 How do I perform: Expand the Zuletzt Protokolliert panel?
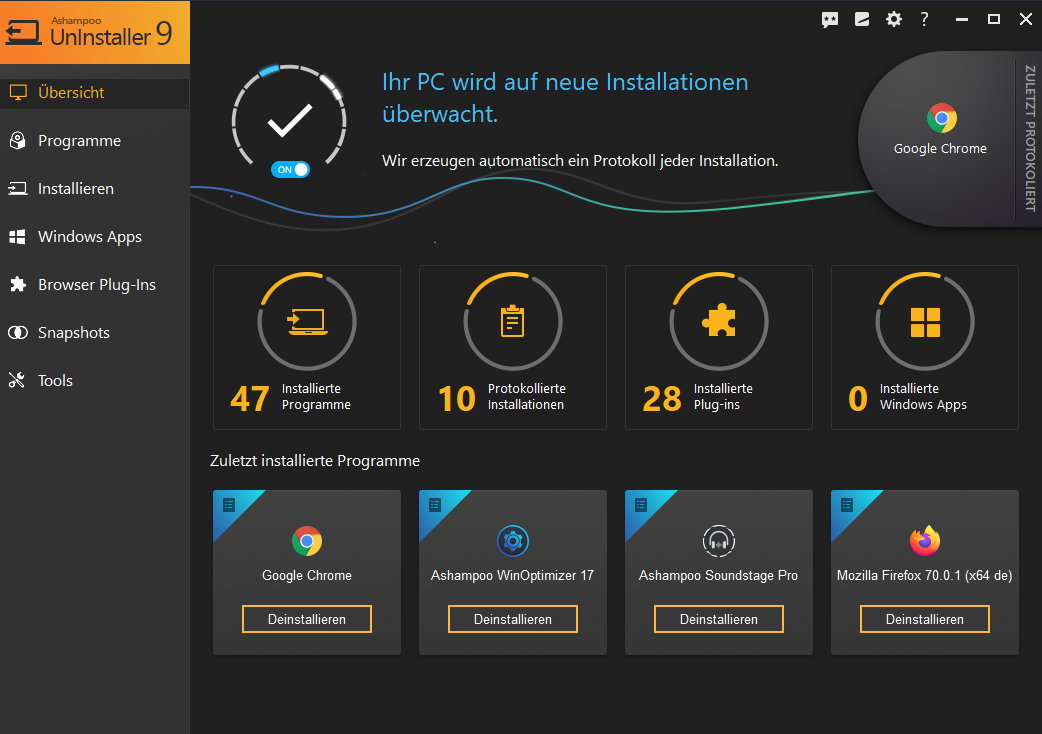click(x=1030, y=139)
